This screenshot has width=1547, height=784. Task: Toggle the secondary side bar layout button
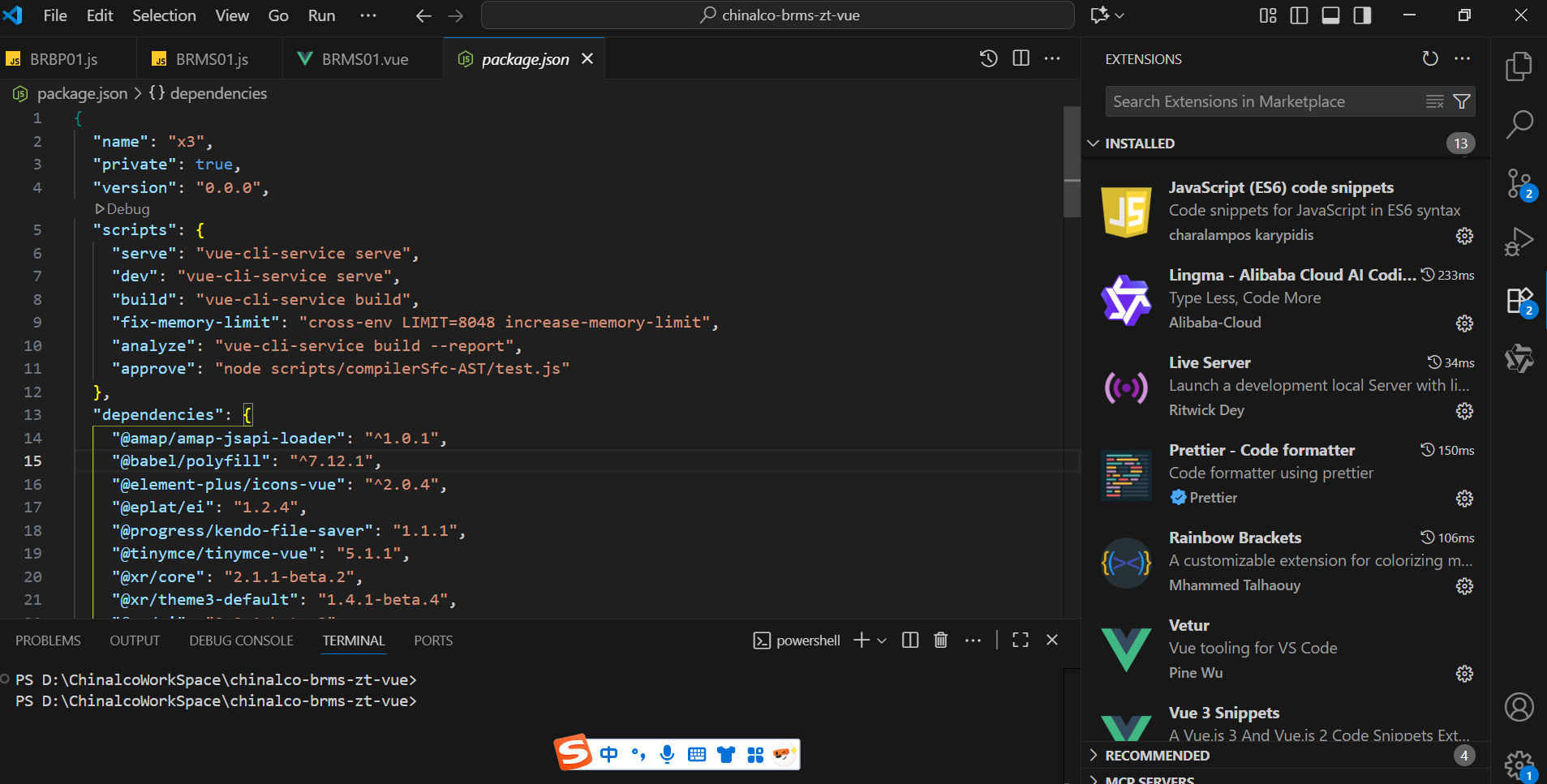click(1362, 15)
